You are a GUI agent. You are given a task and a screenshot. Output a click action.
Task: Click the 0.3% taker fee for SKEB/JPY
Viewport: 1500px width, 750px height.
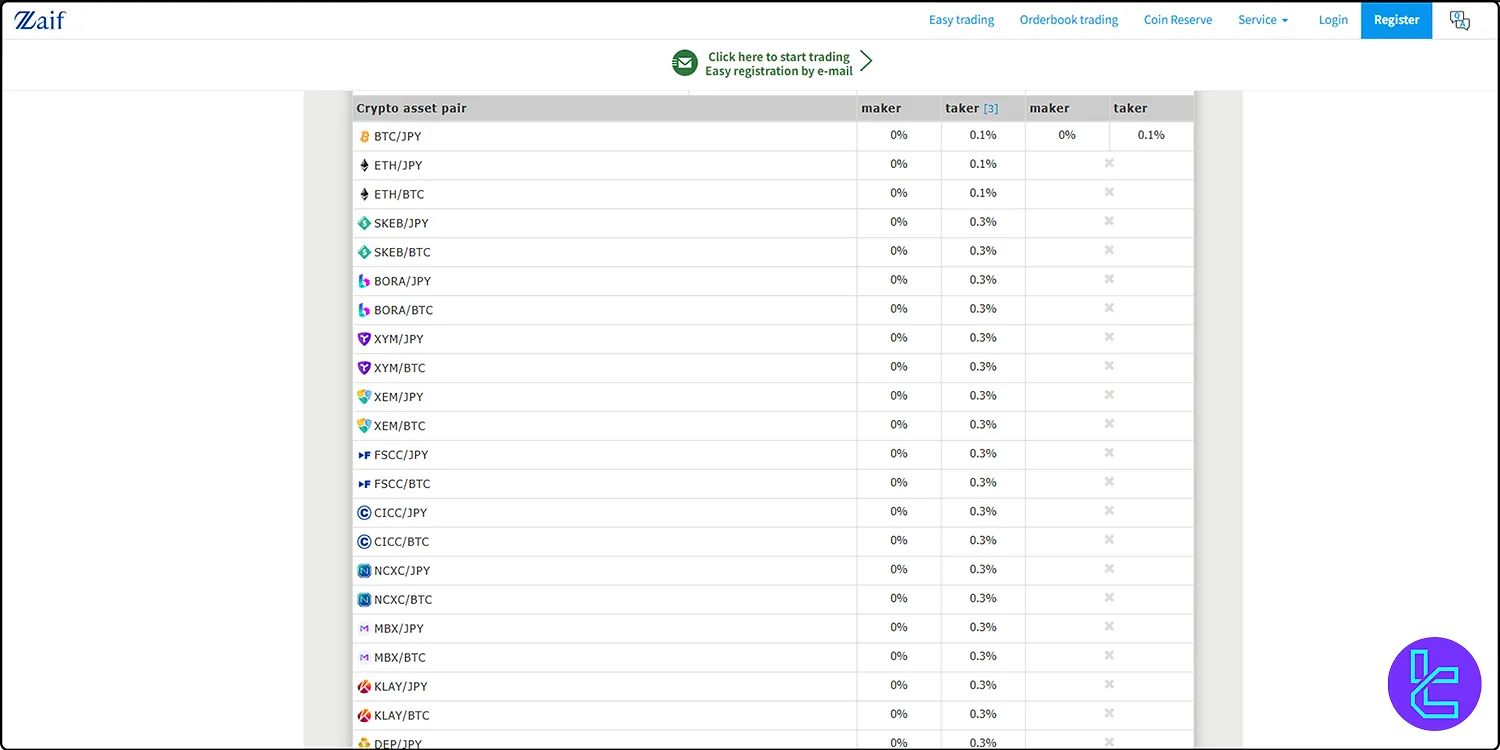click(983, 222)
